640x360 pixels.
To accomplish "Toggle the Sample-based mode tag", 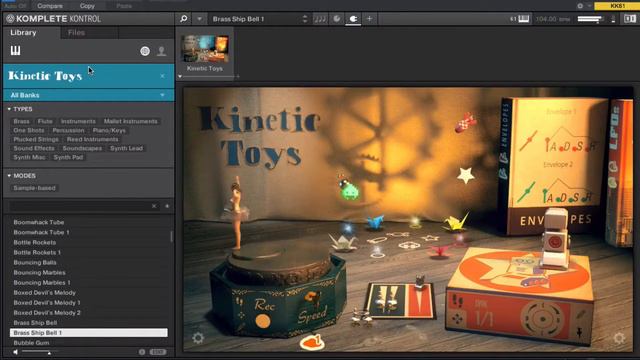I will pos(34,188).
